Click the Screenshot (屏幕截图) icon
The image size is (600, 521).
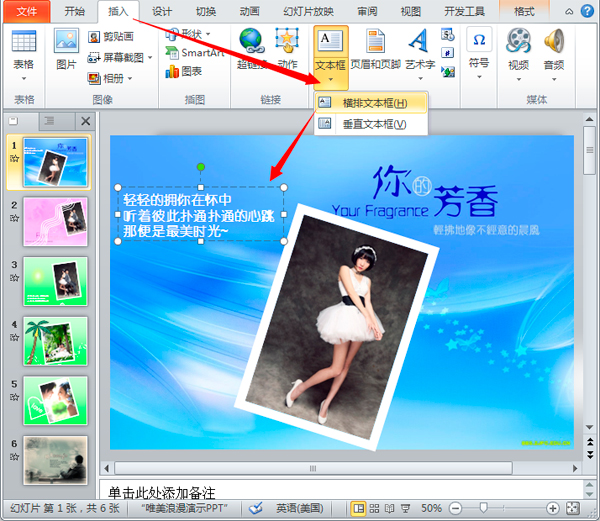94,58
